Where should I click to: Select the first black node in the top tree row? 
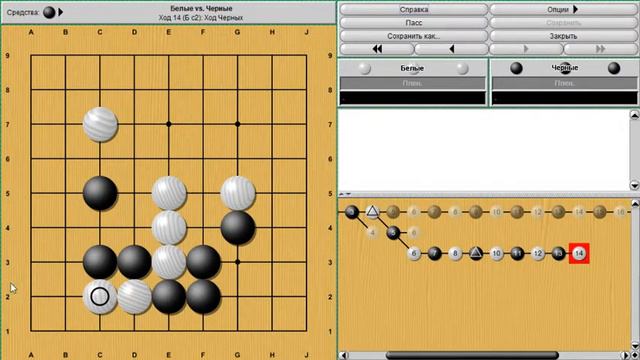point(352,212)
